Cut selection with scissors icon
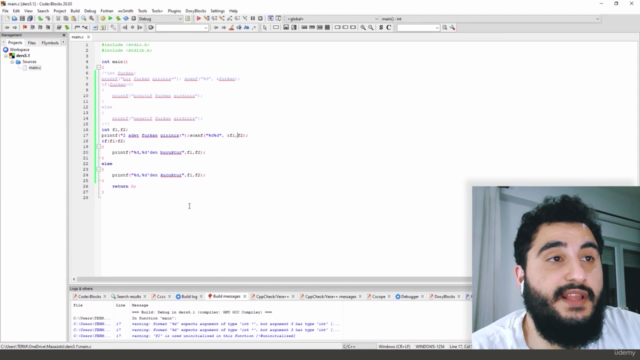Image resolution: width=640 pixels, height=360 pixels. 58,18
